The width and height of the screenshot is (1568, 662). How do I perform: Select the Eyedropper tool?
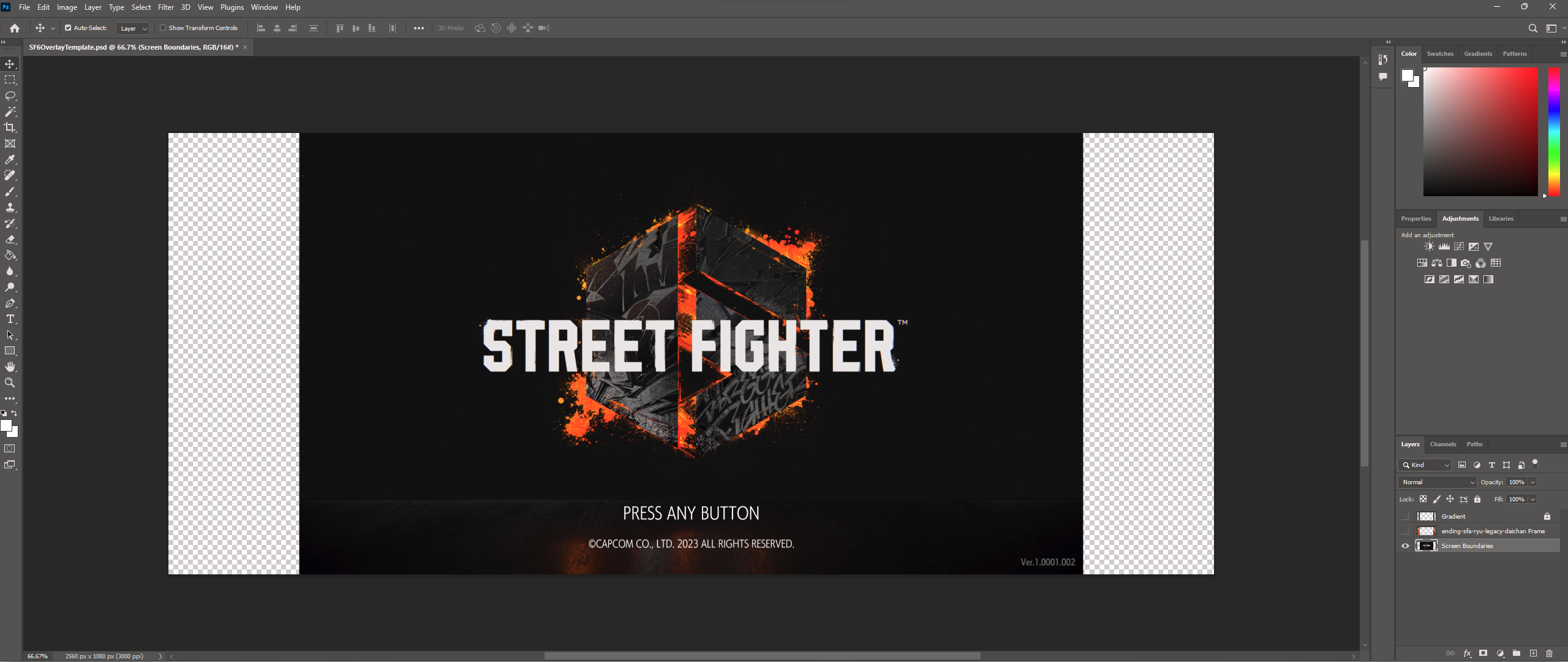click(x=10, y=159)
